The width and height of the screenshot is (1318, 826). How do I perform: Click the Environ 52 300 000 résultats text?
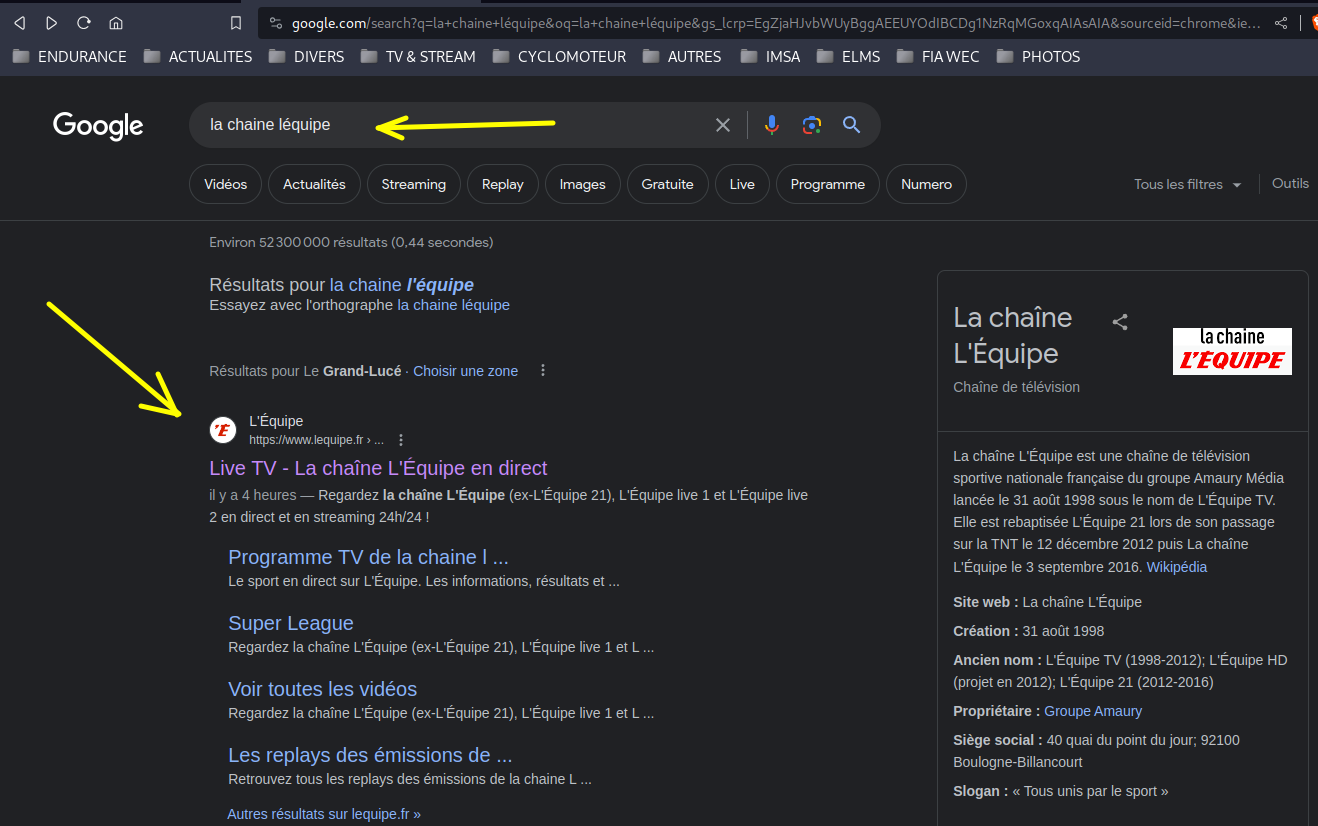click(x=351, y=242)
